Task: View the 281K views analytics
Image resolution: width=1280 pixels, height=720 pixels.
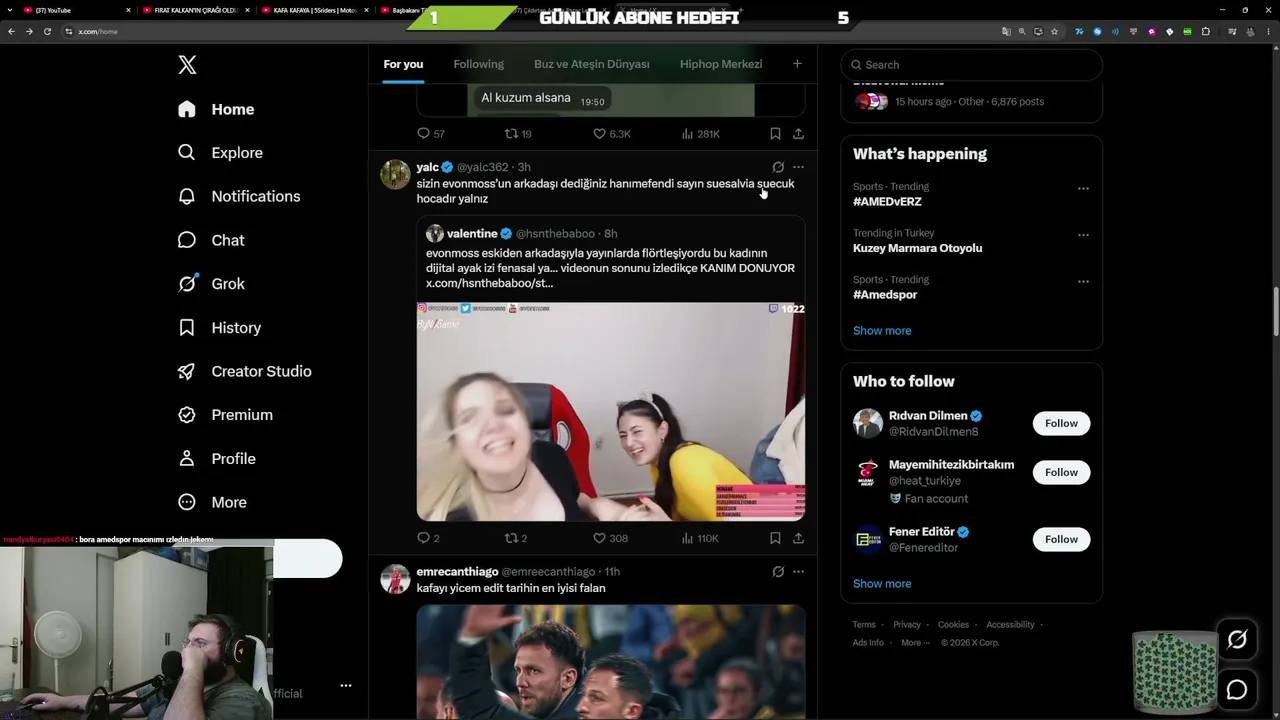Action: pyautogui.click(x=700, y=134)
